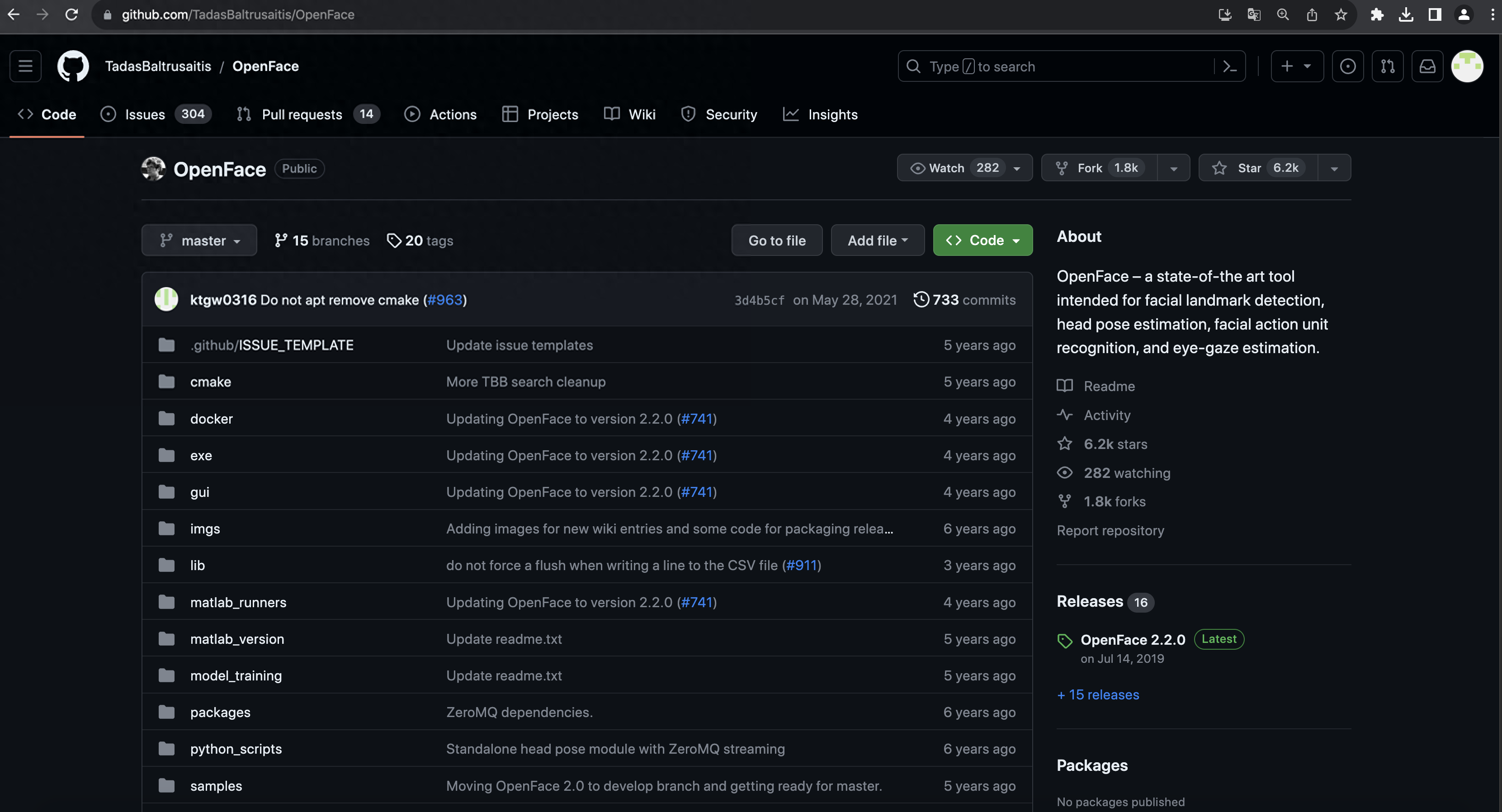Click the translate icon in address bar
Viewport: 1502px width, 812px height.
click(x=1254, y=14)
